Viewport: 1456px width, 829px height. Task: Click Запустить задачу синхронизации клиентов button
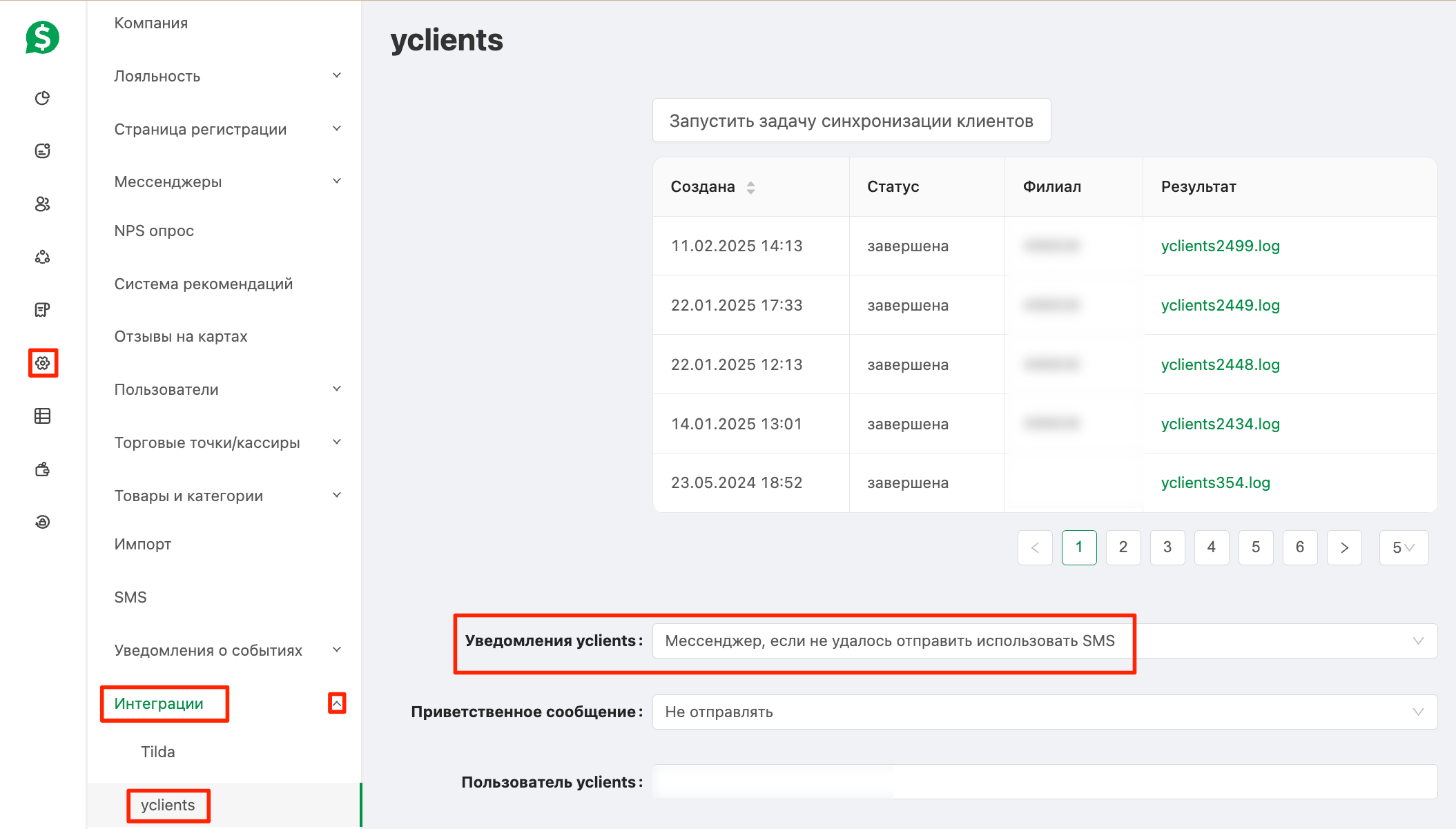tap(851, 121)
